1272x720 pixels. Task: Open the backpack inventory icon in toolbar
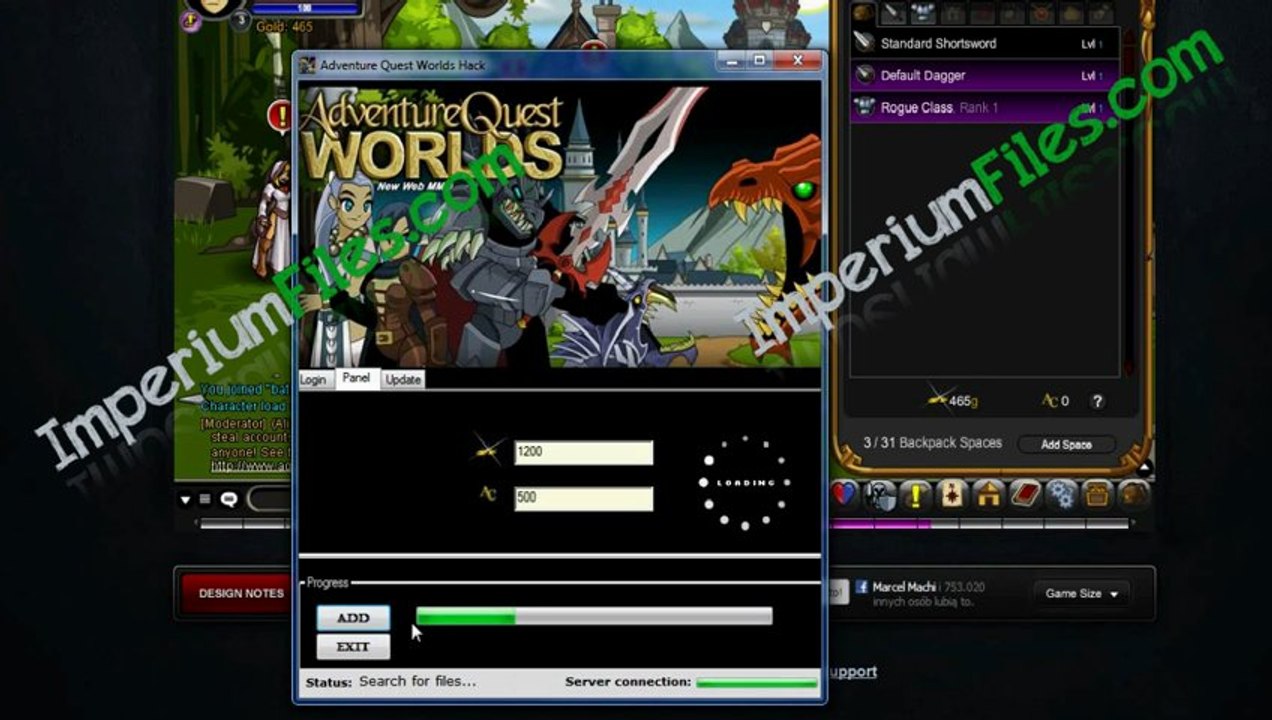pos(1133,494)
